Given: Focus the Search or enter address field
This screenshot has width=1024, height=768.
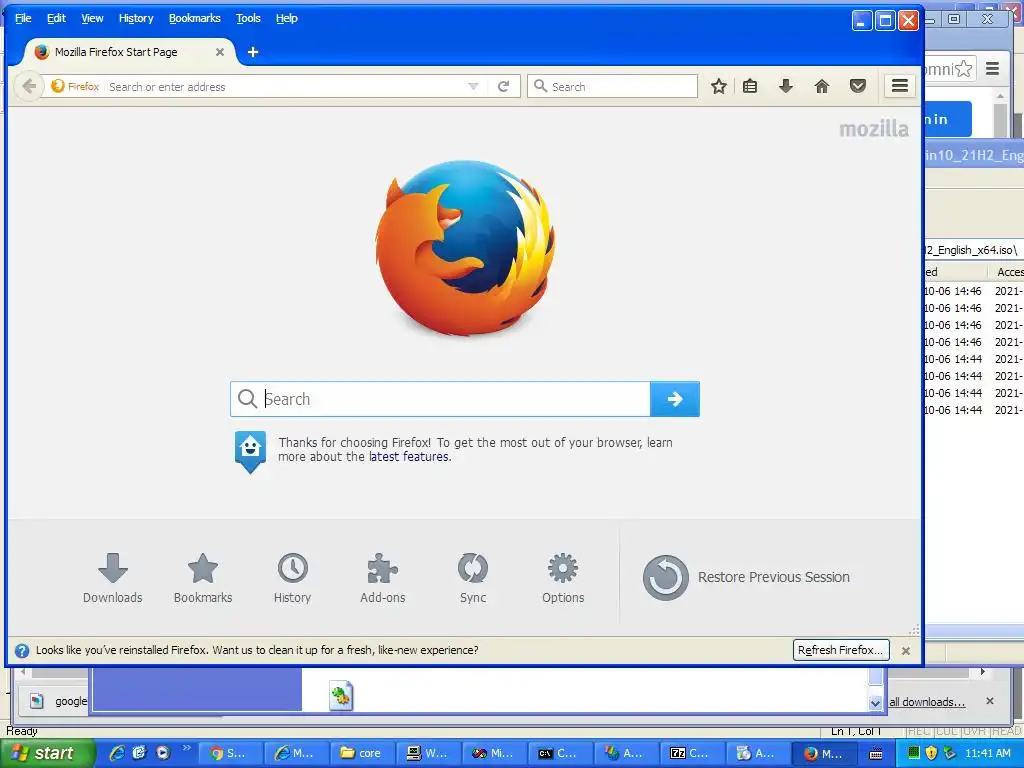Looking at the screenshot, I should pyautogui.click(x=285, y=86).
